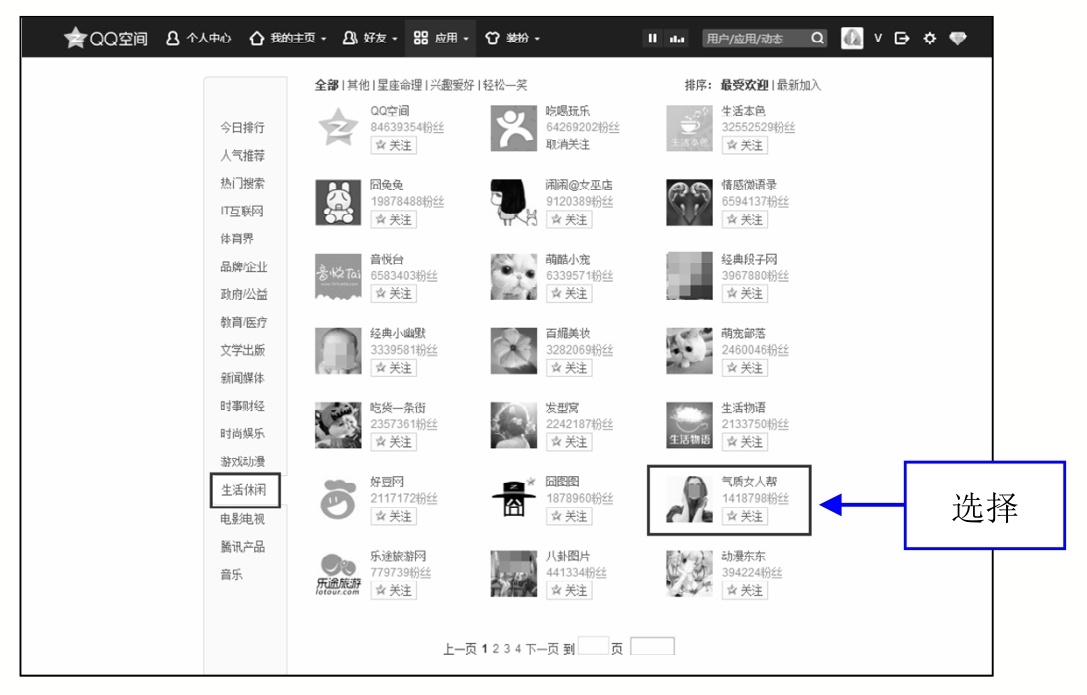
Task: Open 好豆网 chef avatar
Action: (338, 500)
